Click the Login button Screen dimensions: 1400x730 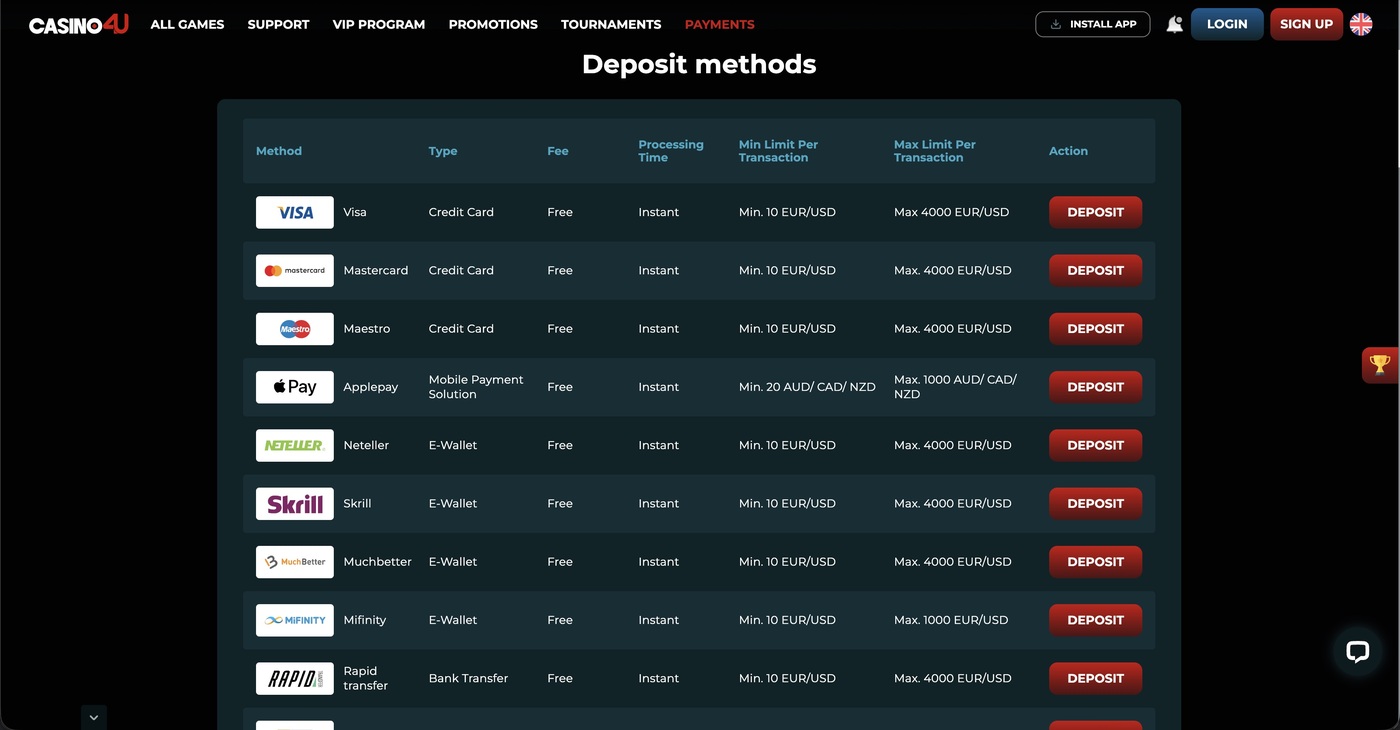click(1227, 24)
